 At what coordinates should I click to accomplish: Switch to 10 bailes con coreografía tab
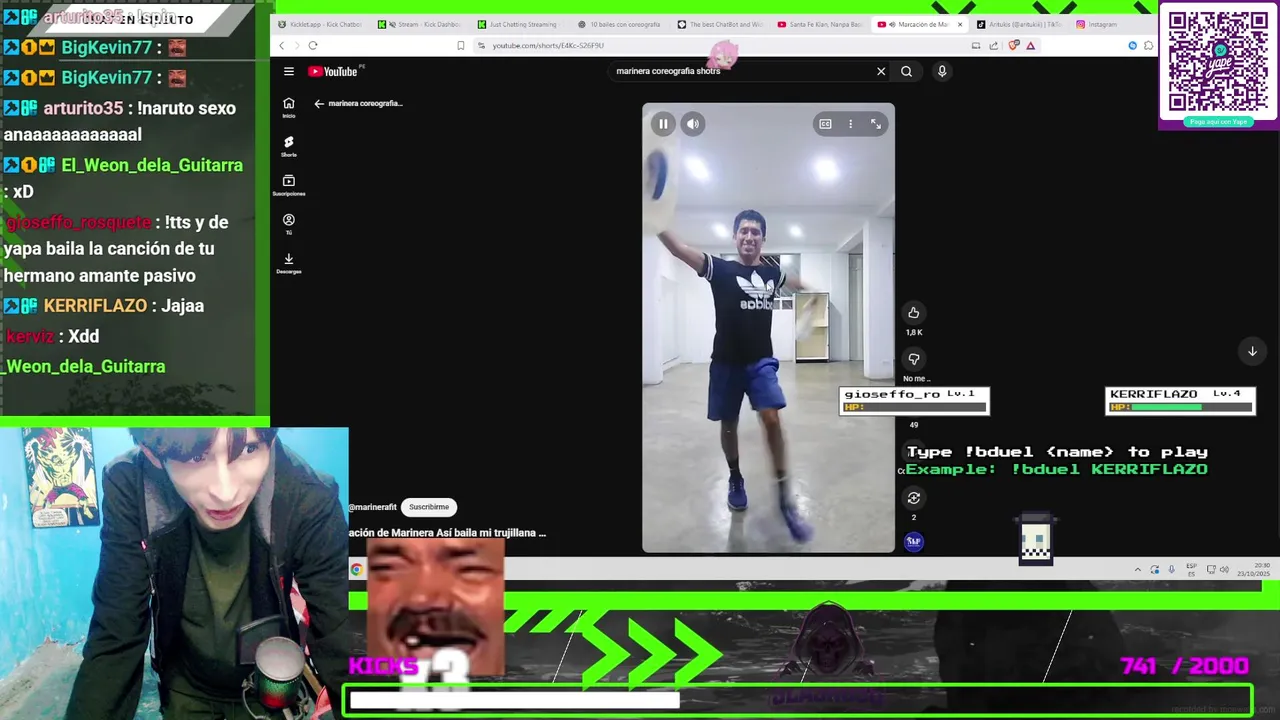[x=620, y=24]
